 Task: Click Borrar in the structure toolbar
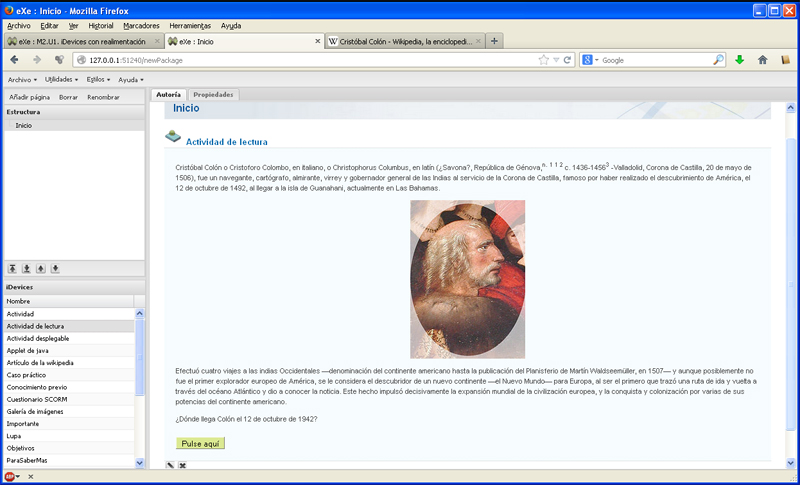click(x=68, y=97)
